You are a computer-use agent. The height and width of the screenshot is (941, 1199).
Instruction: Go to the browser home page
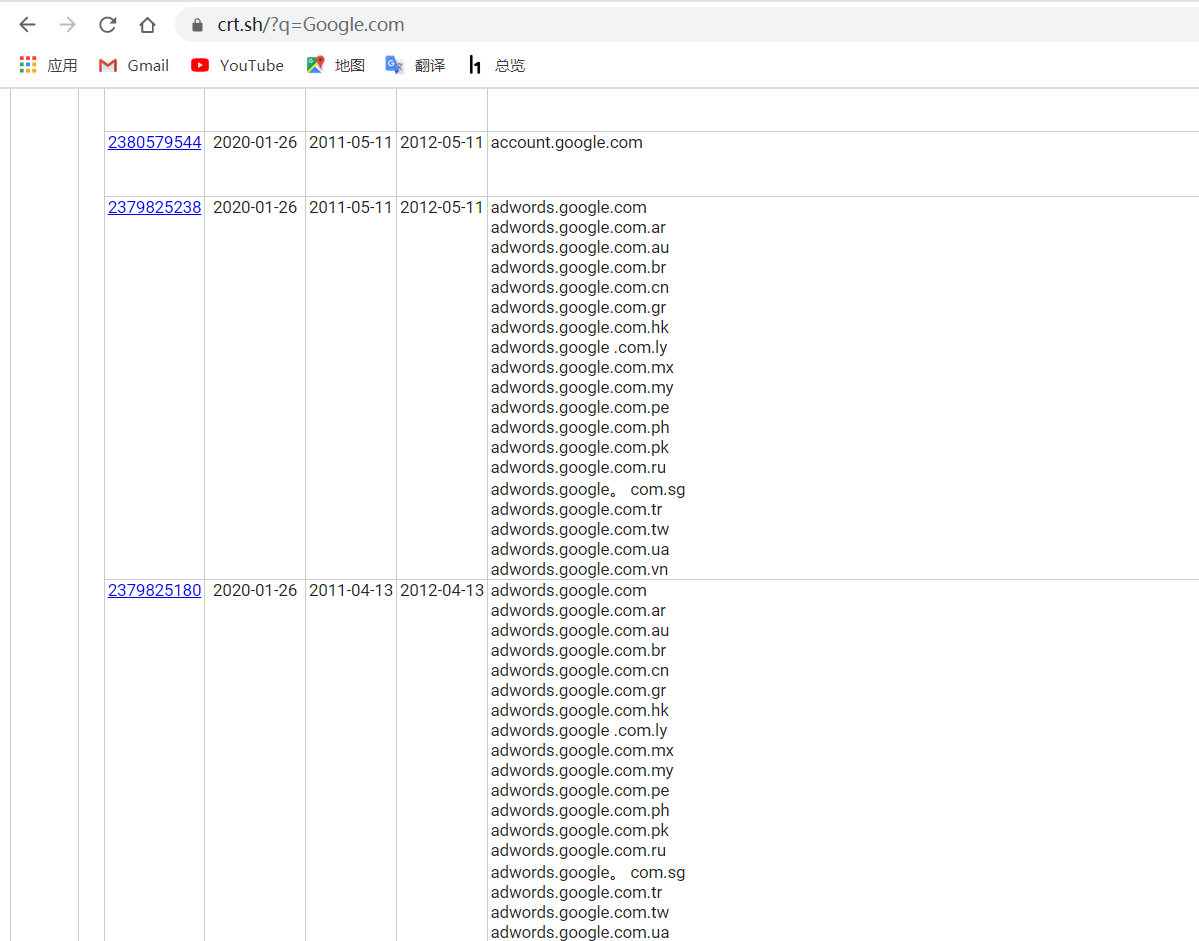148,24
